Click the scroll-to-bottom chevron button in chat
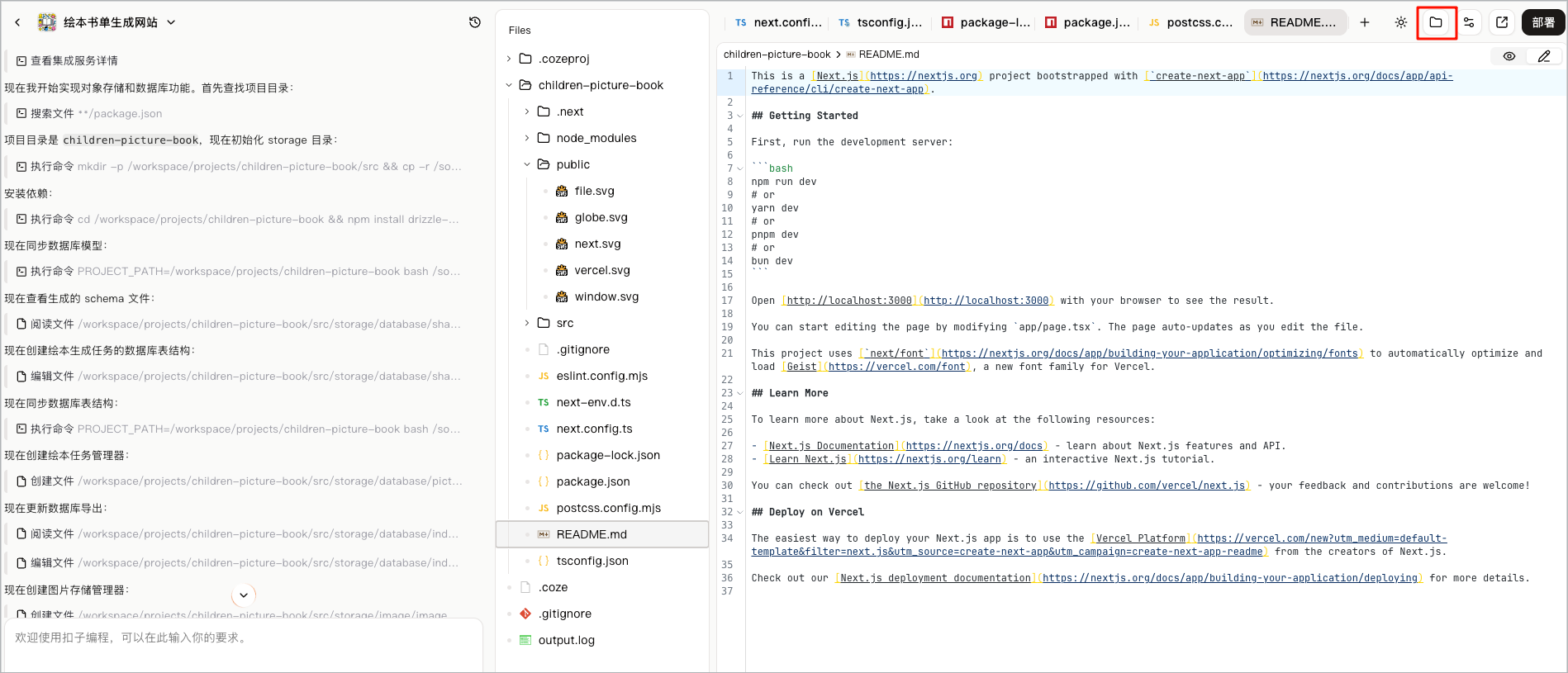This screenshot has height=673, width=1568. point(244,595)
